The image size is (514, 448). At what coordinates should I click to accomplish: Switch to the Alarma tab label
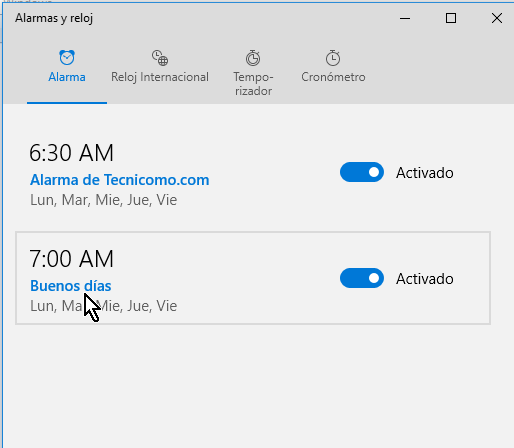(x=67, y=77)
